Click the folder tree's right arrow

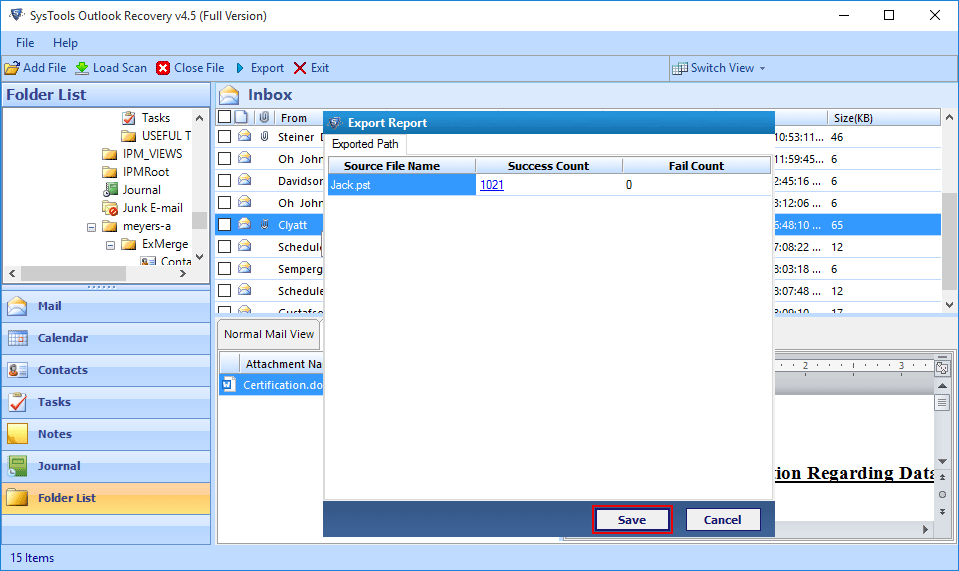[x=182, y=273]
